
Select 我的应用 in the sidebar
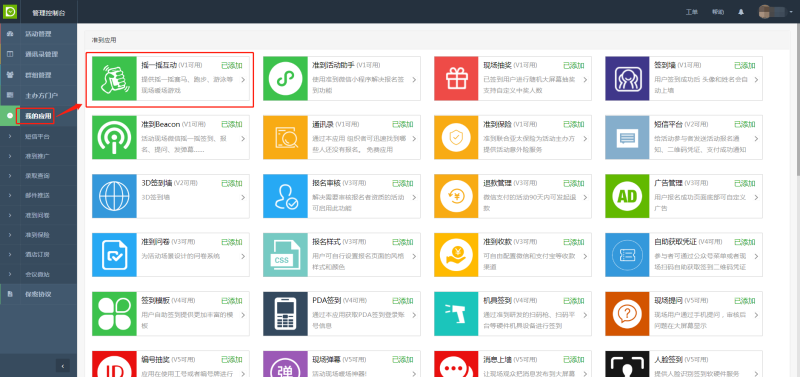tap(38, 116)
